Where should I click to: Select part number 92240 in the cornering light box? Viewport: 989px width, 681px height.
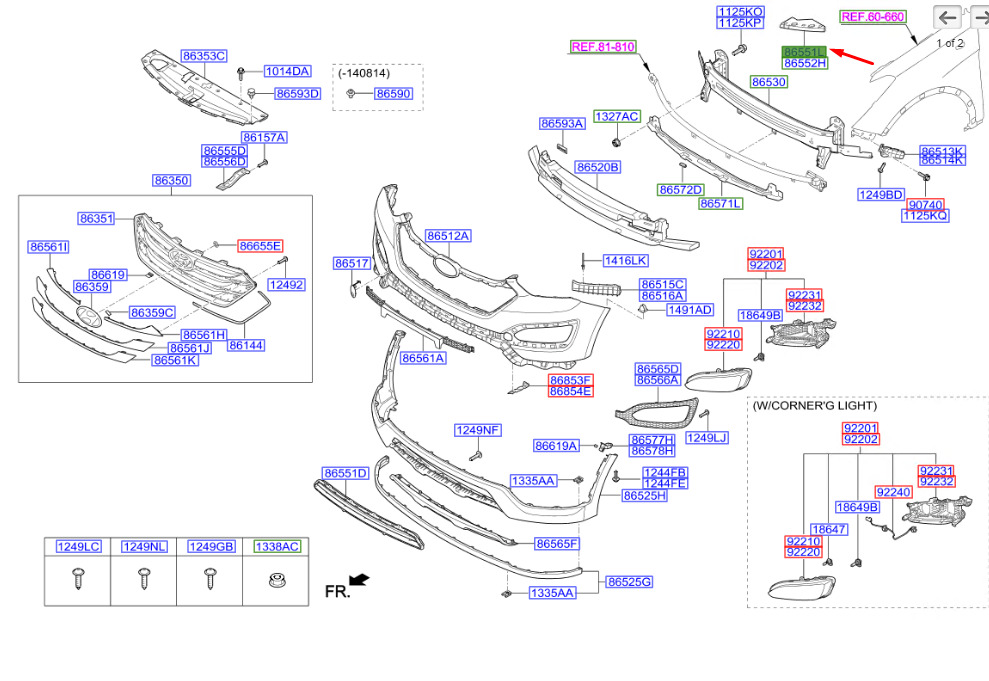[893, 492]
